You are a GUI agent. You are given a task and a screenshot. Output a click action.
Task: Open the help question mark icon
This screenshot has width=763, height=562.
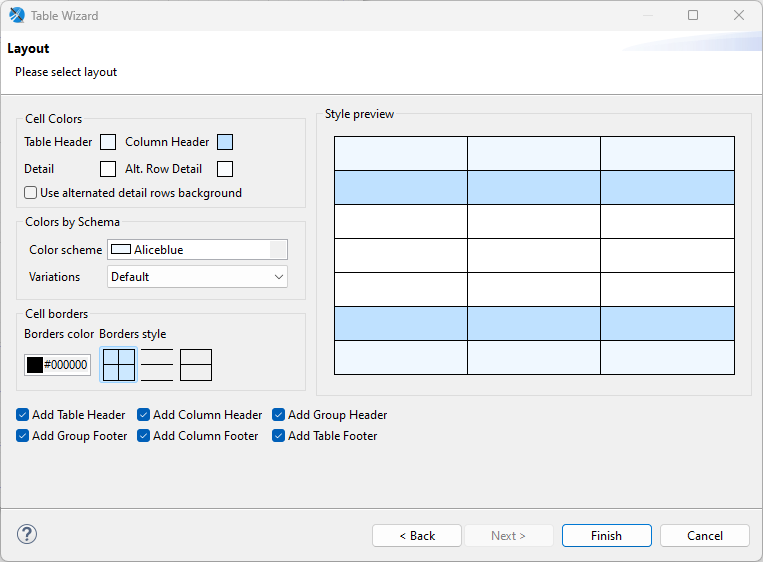tap(27, 535)
